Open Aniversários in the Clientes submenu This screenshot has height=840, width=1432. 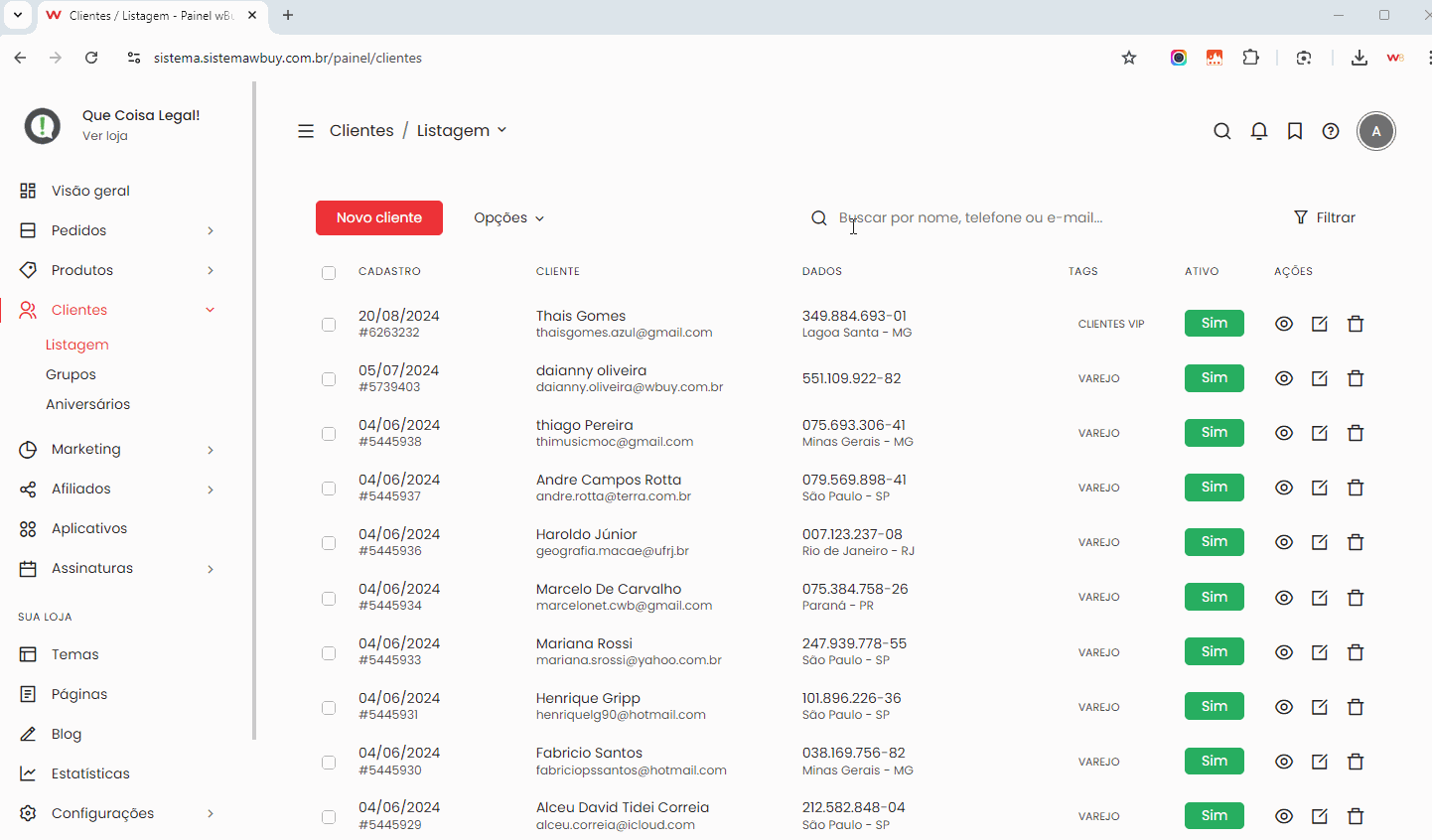87,404
